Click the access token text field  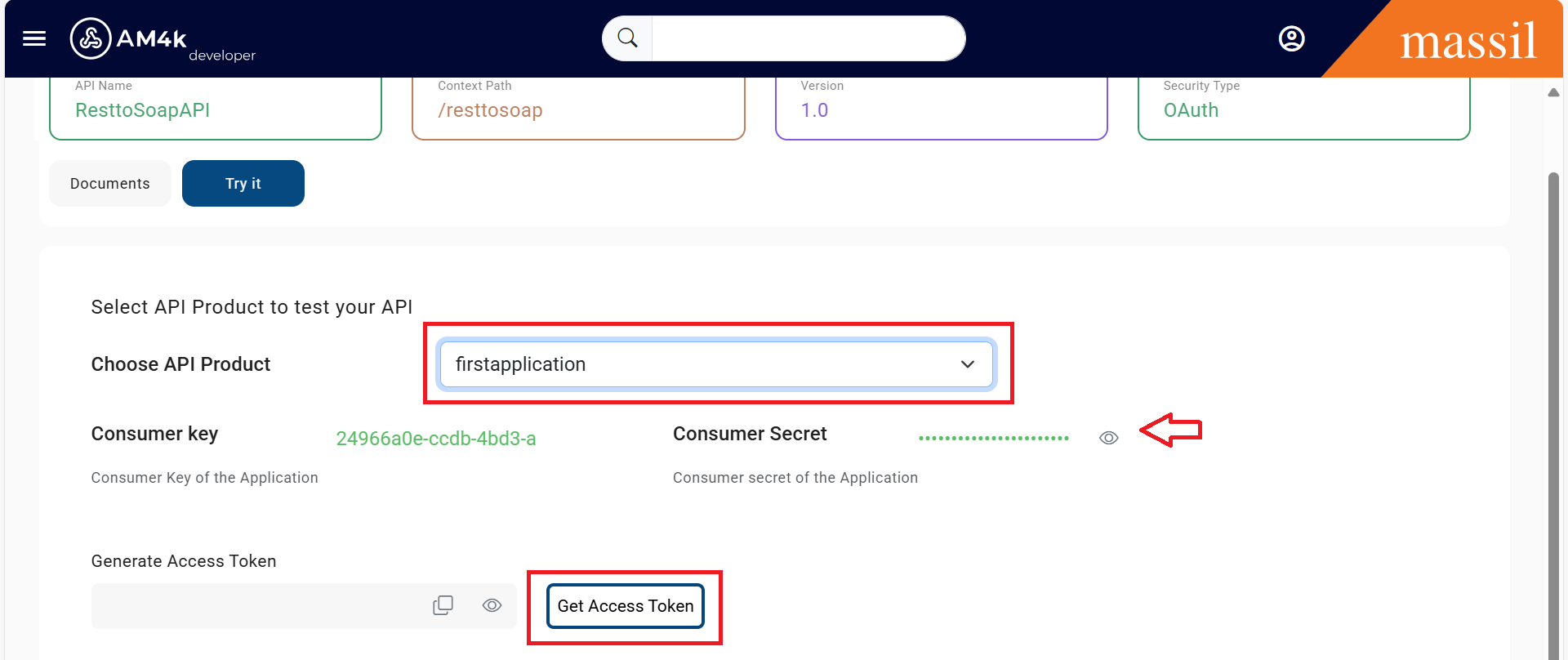[x=257, y=606]
